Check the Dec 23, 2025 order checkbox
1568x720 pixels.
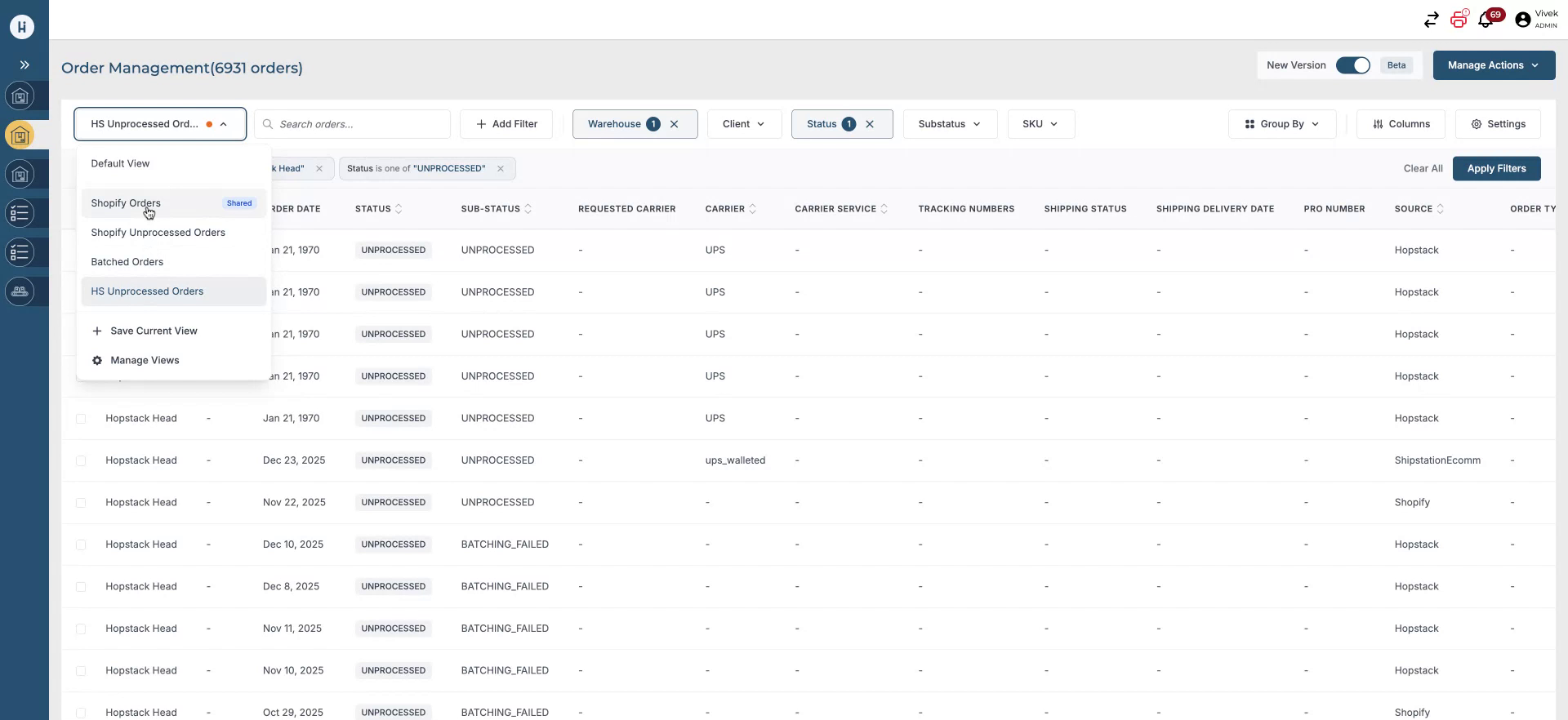coord(81,460)
